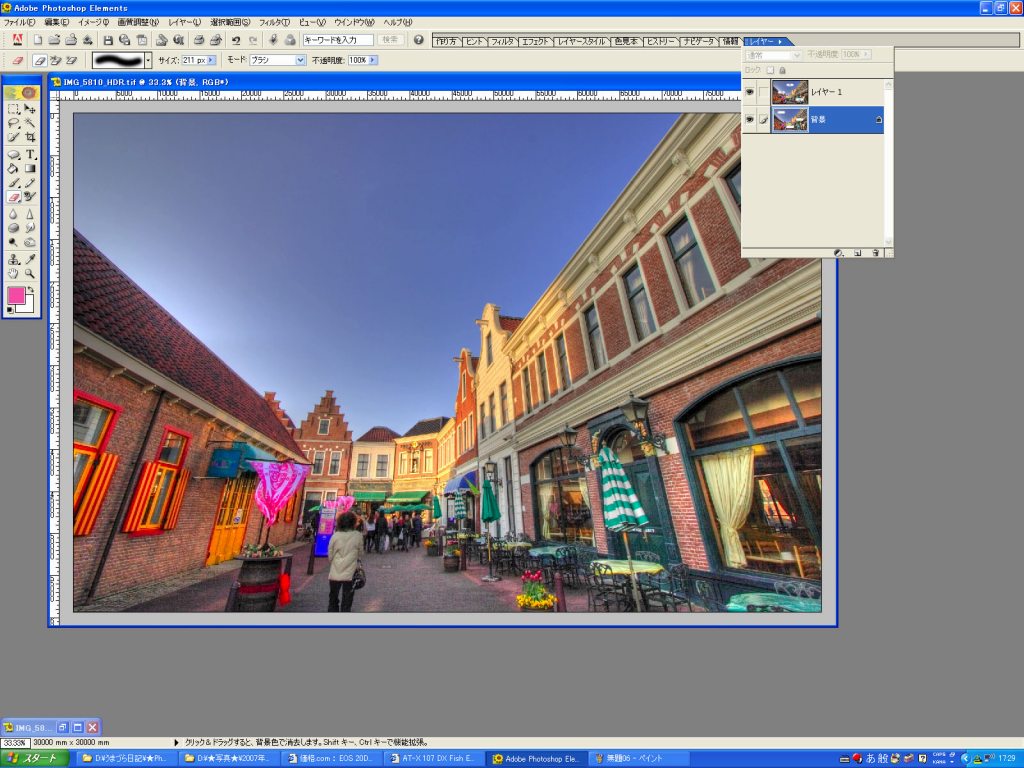Select the Eraser tool in toolbox
This screenshot has height=768, width=1024.
(13, 197)
